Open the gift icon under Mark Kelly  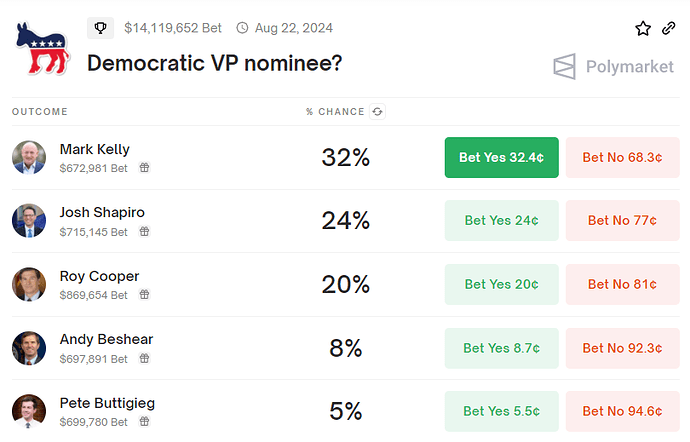pos(144,168)
